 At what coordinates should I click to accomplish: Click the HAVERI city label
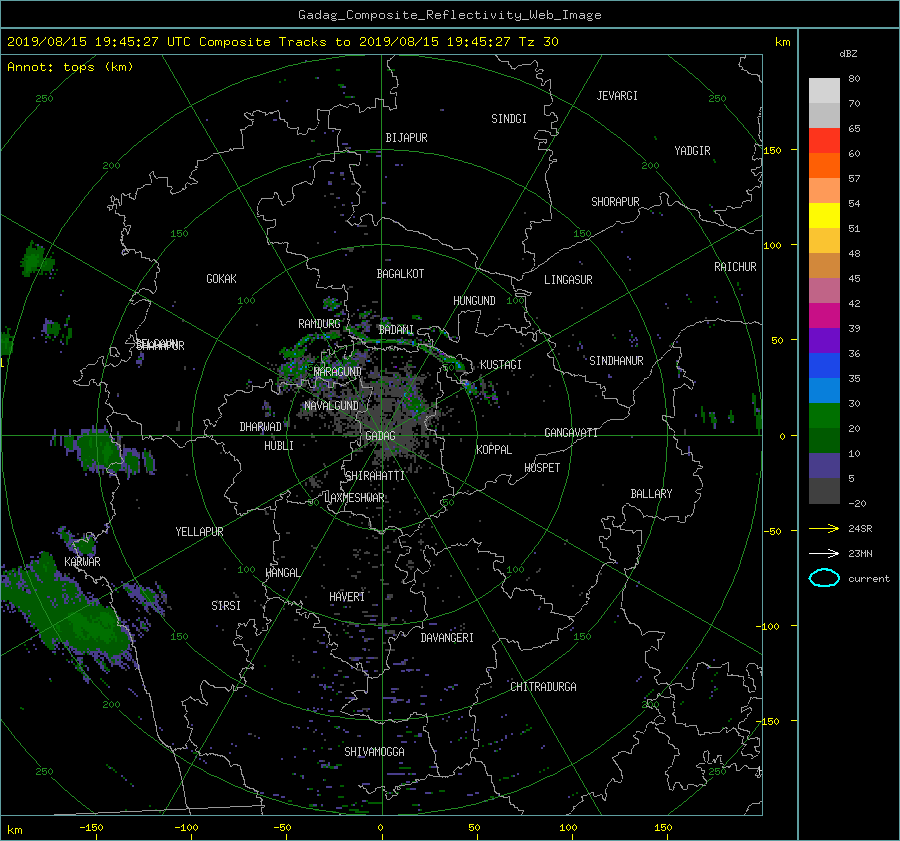tap(347, 597)
